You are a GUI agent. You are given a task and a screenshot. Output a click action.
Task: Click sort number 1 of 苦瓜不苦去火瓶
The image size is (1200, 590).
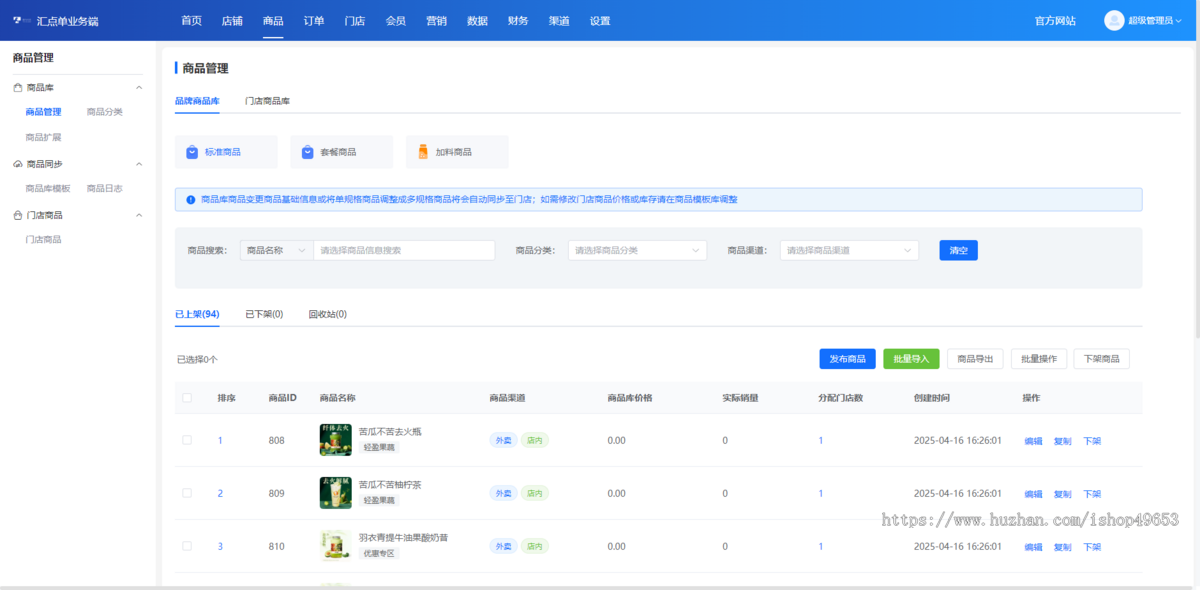(x=220, y=440)
